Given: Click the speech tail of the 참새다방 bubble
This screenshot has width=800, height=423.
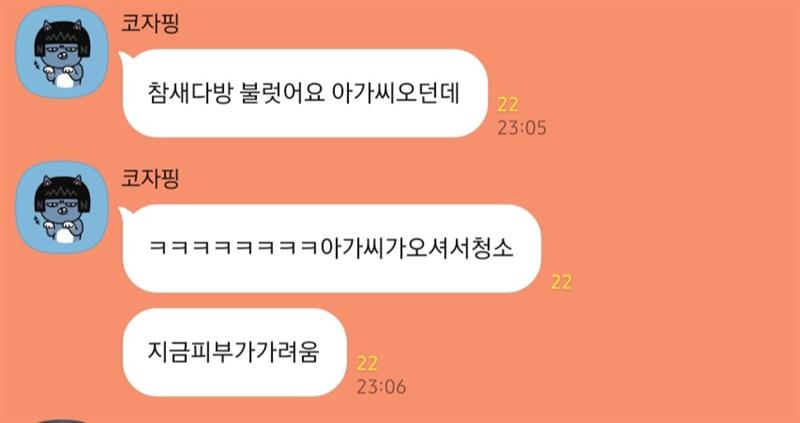Looking at the screenshot, I should 123,58.
